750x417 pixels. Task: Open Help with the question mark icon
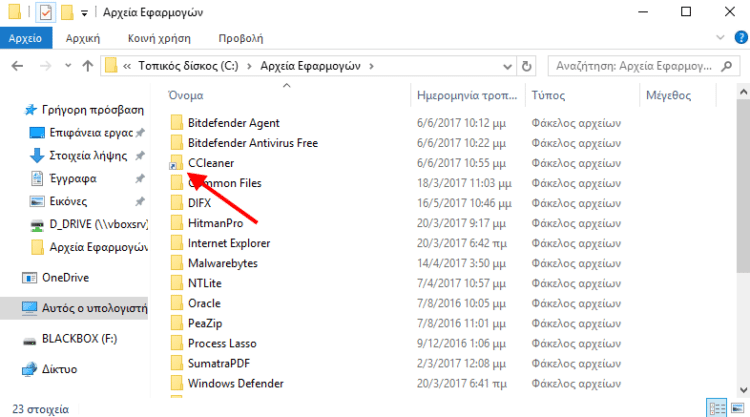click(x=741, y=37)
